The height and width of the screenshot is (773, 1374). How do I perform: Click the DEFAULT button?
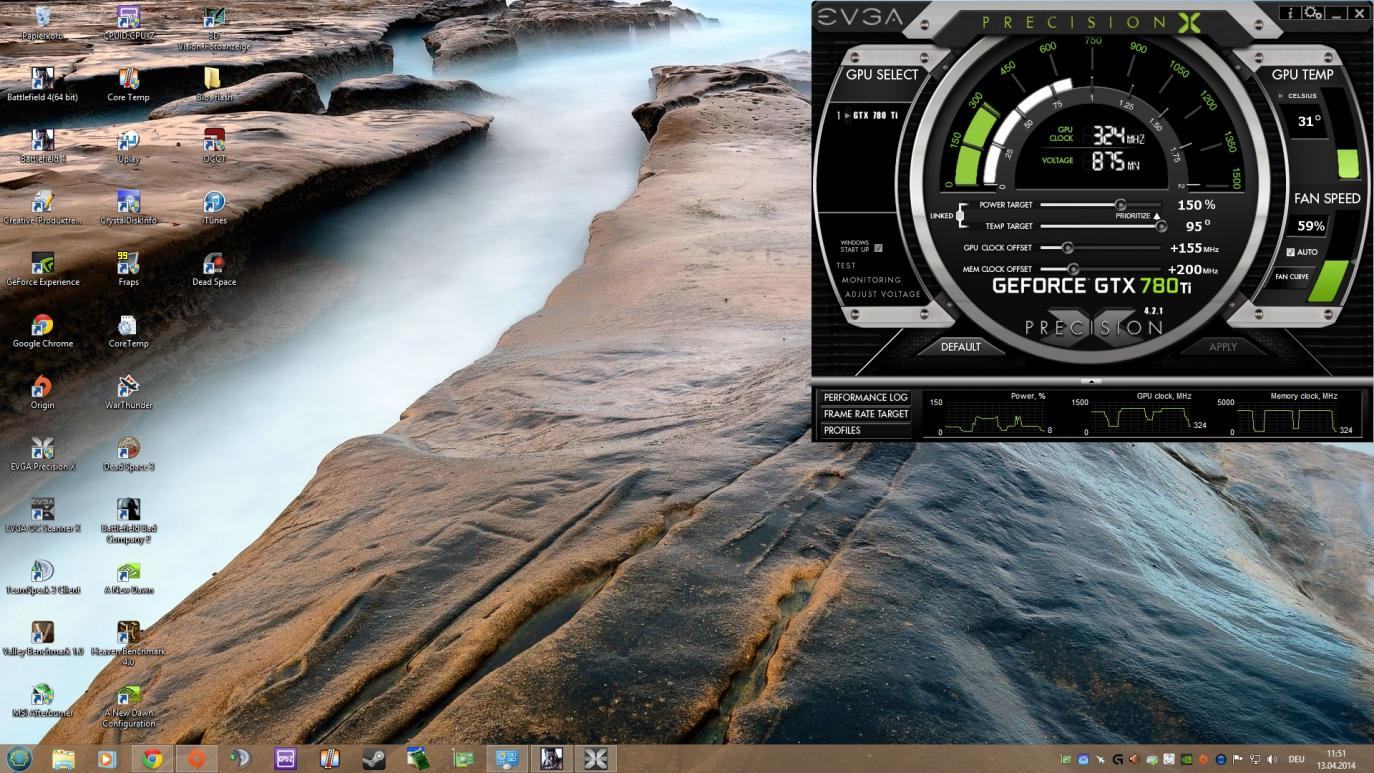(x=960, y=347)
